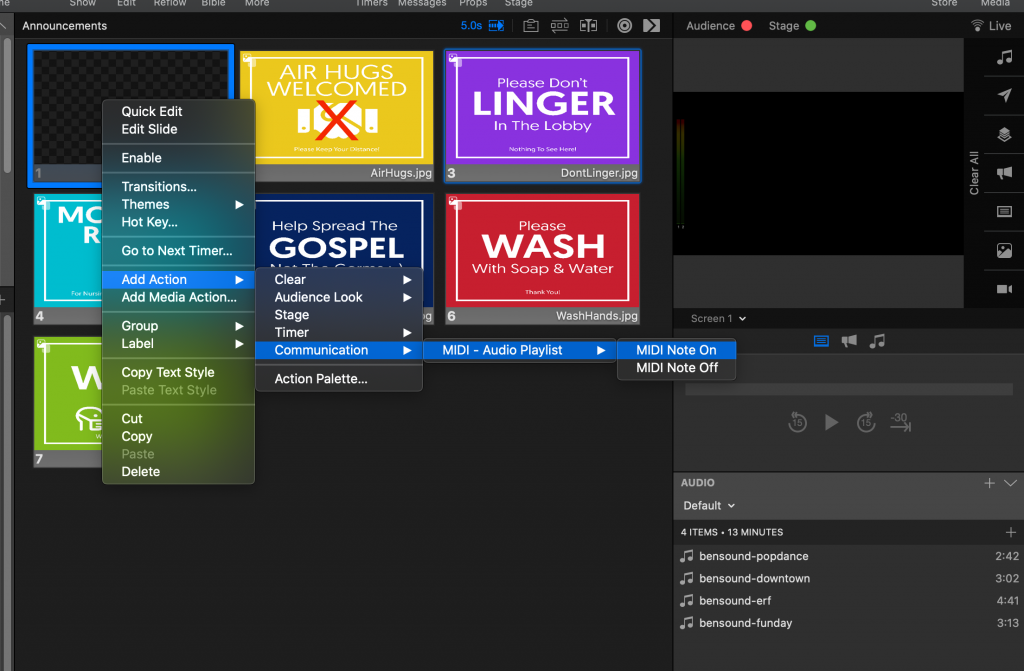Viewport: 1024px width, 671px height.
Task: Open Action Palette... from submenu
Action: pyautogui.click(x=339, y=378)
